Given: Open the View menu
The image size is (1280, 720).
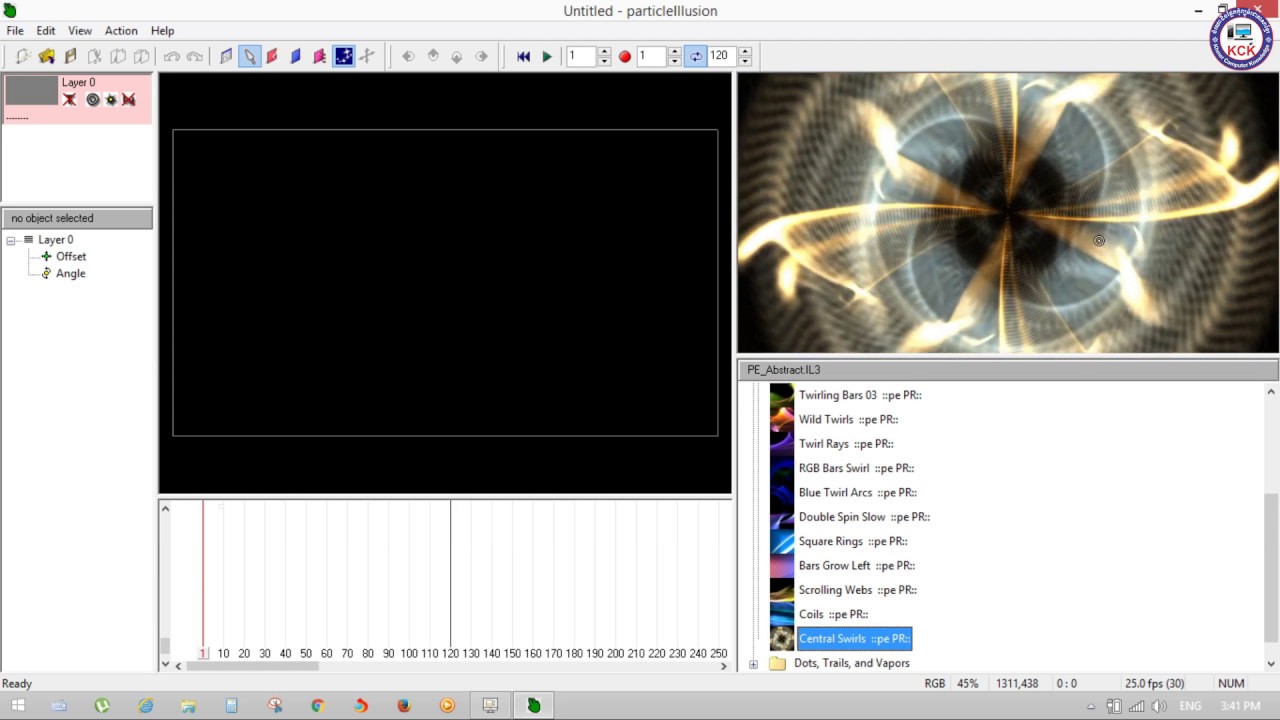Looking at the screenshot, I should point(80,31).
